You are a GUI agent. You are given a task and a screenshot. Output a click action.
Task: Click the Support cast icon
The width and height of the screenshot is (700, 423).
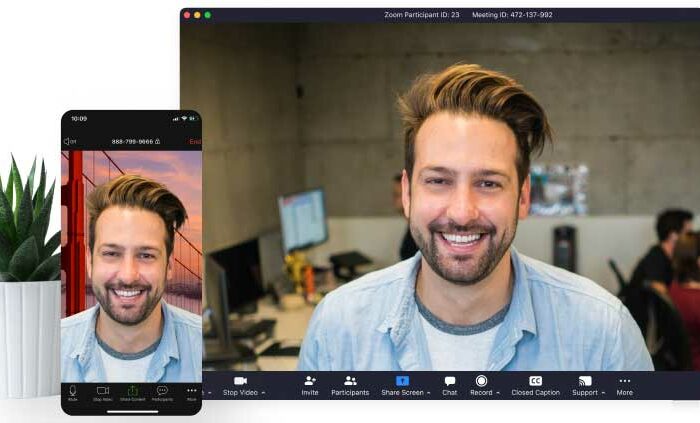tap(585, 381)
